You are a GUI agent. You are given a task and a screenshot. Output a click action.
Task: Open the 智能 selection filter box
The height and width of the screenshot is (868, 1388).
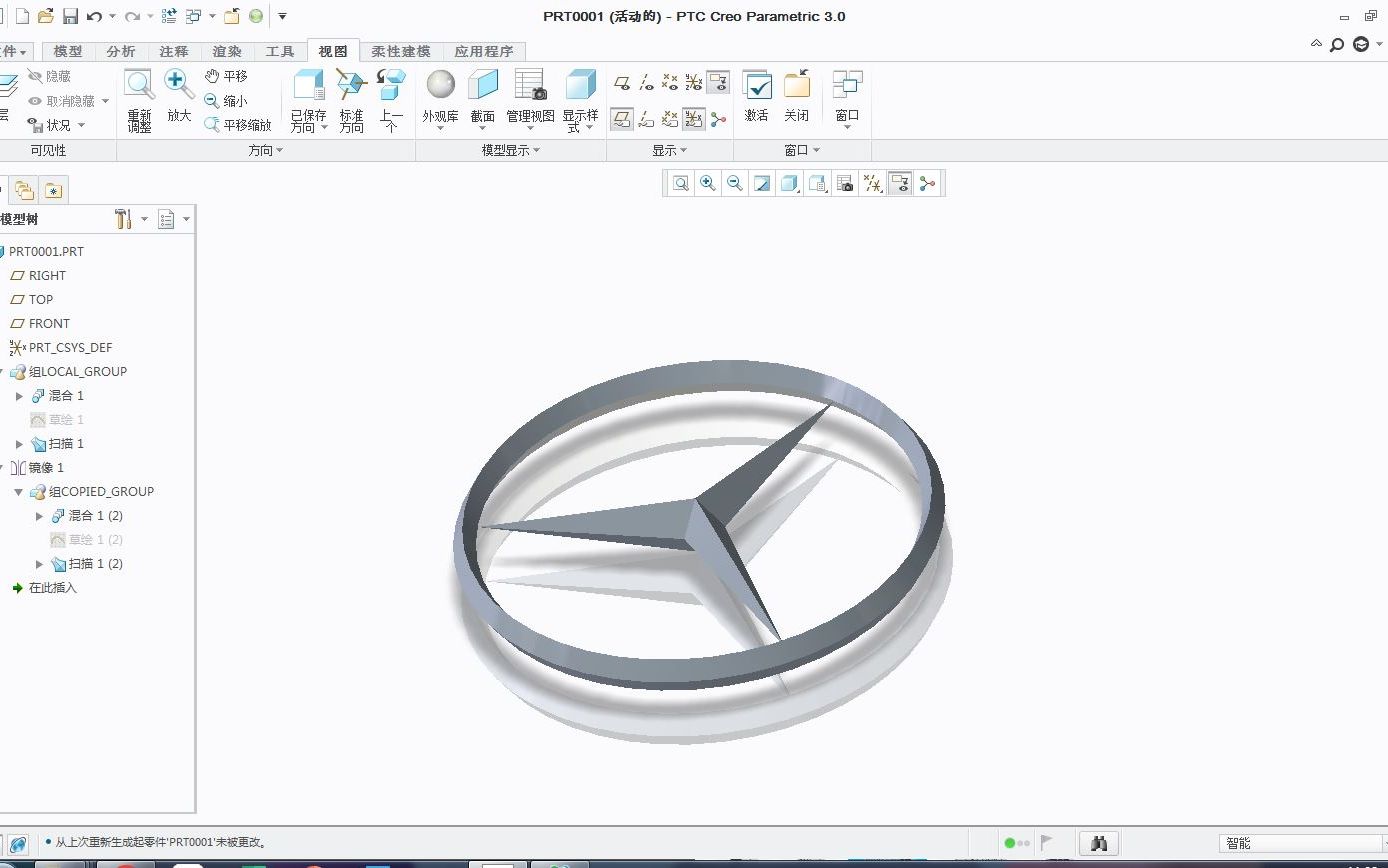click(1302, 843)
